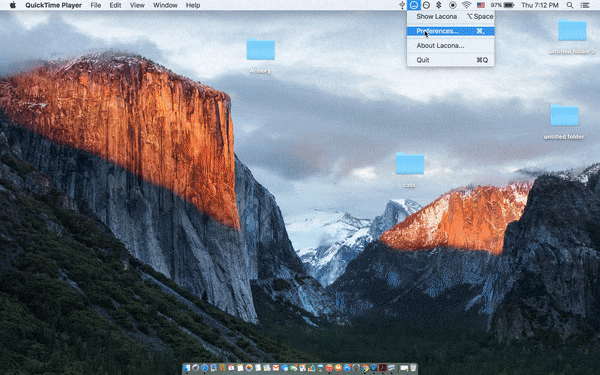Open the File menu
Image resolution: width=600 pixels, height=375 pixels.
point(96,5)
